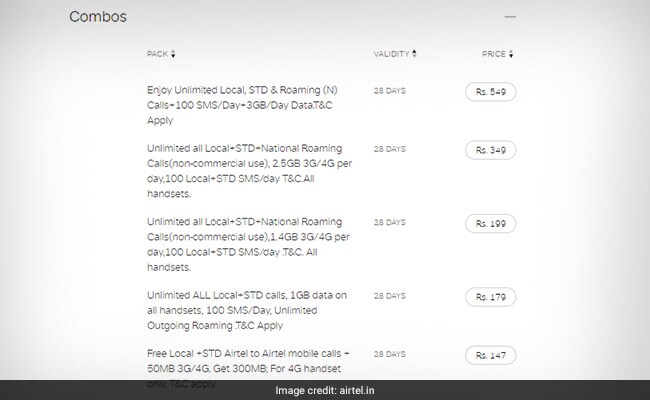Screen dimensions: 650x400
Task: Click 28 DAYS validity of Rs. 549 pack
Action: click(x=390, y=91)
